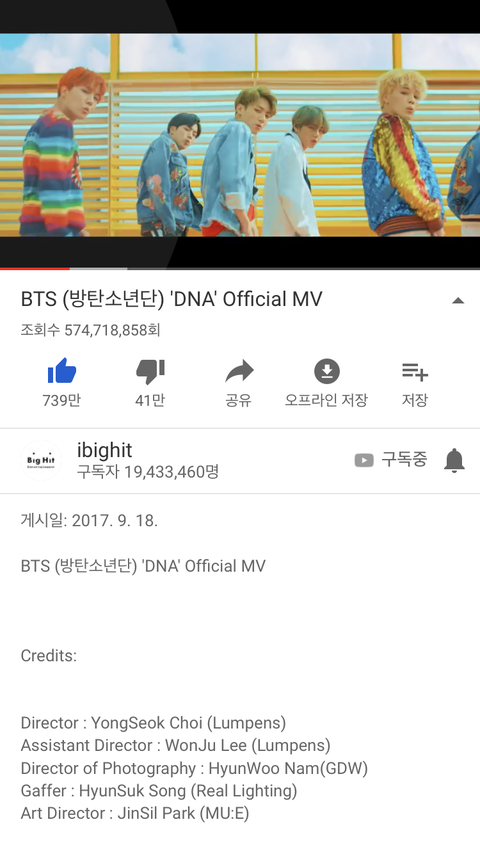Open the ibighit channel name
The width and height of the screenshot is (480, 854).
105,450
